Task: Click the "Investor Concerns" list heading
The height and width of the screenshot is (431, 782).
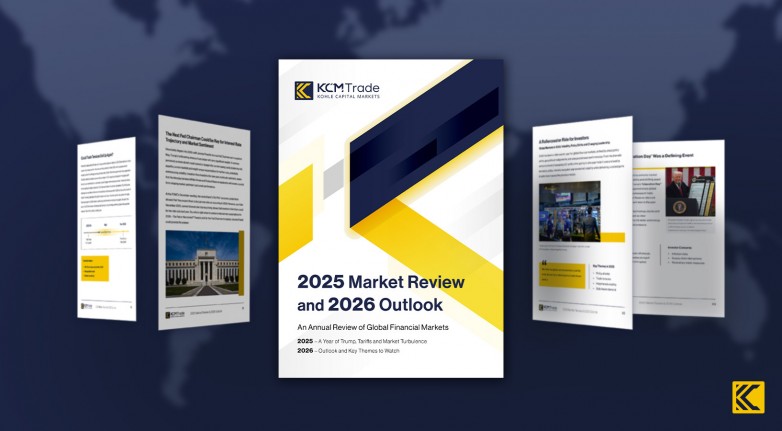Action: [680, 248]
